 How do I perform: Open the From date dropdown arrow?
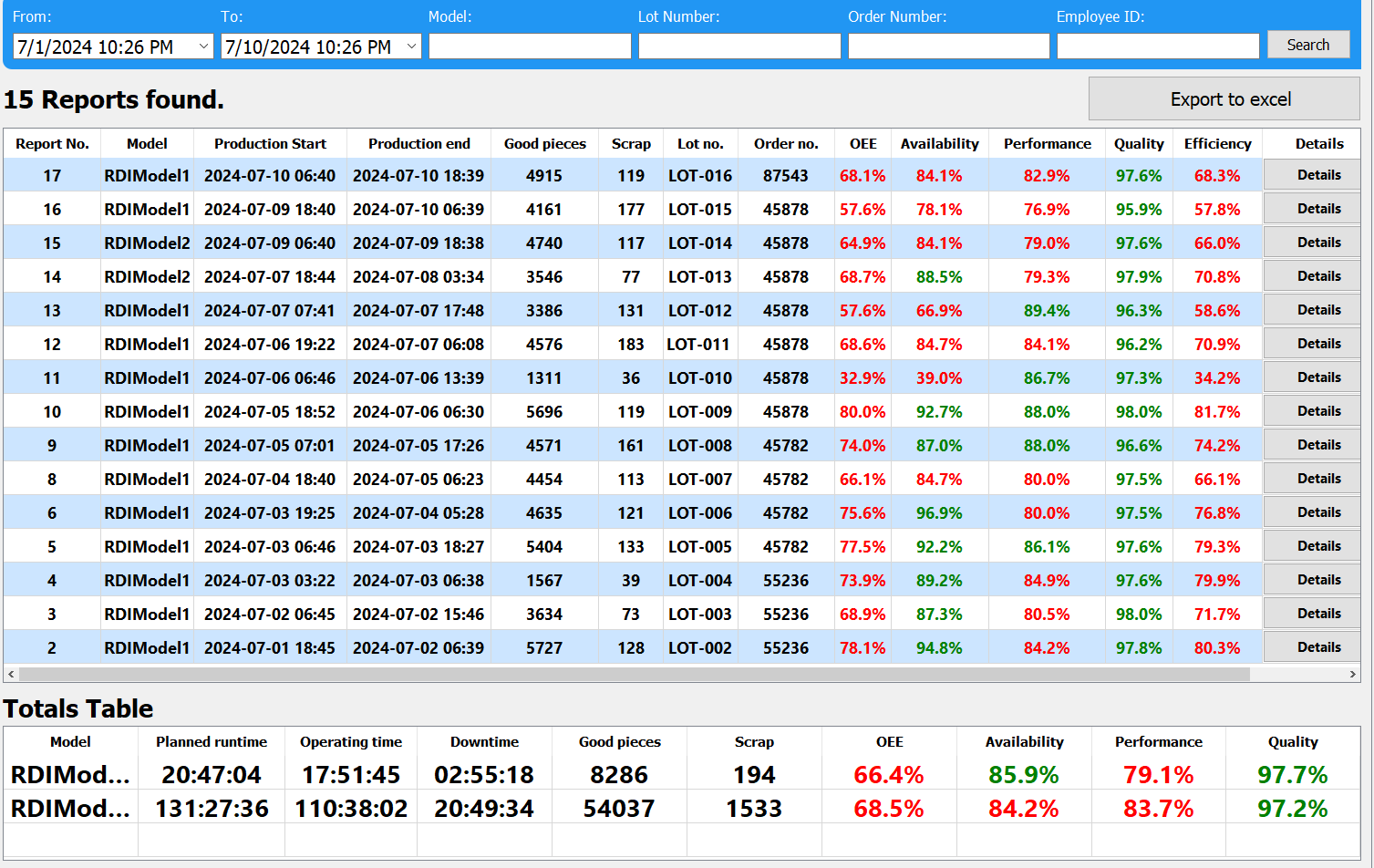[x=203, y=46]
